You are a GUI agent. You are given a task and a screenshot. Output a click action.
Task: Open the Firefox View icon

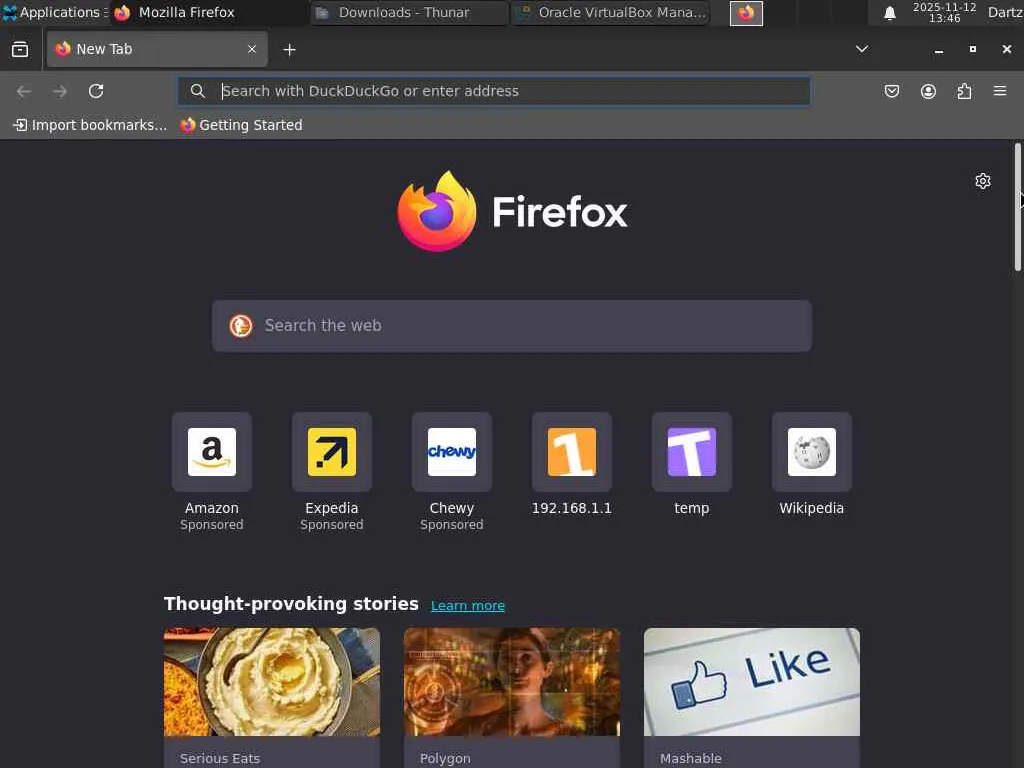tap(20, 50)
